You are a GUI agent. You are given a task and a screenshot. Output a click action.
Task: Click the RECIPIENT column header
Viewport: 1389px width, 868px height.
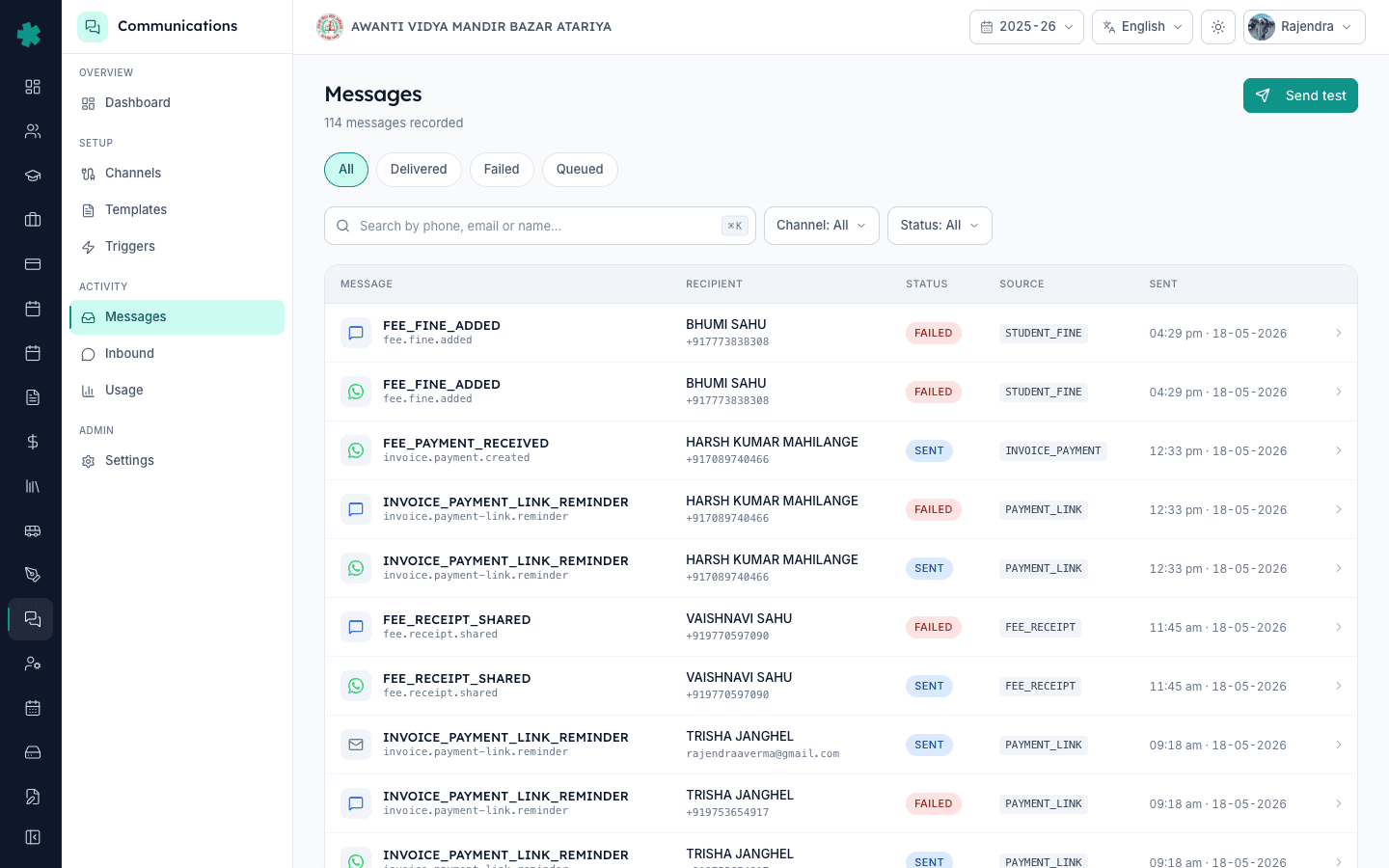714,285
